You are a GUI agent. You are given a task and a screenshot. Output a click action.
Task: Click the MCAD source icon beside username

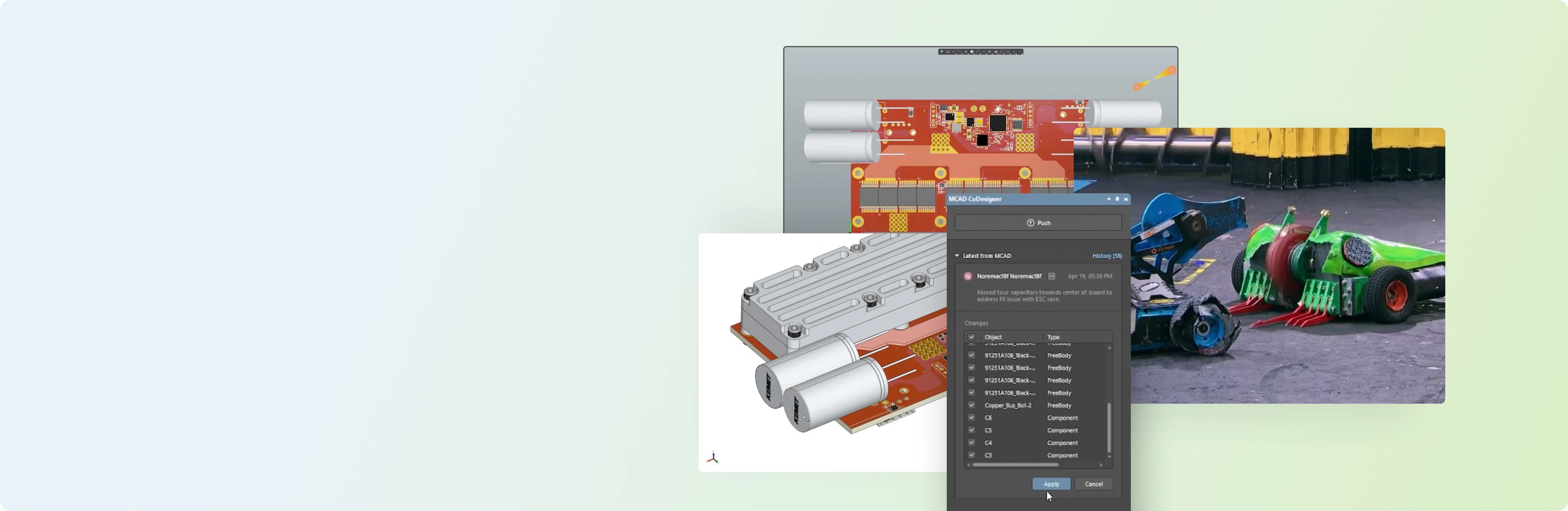click(x=1051, y=276)
